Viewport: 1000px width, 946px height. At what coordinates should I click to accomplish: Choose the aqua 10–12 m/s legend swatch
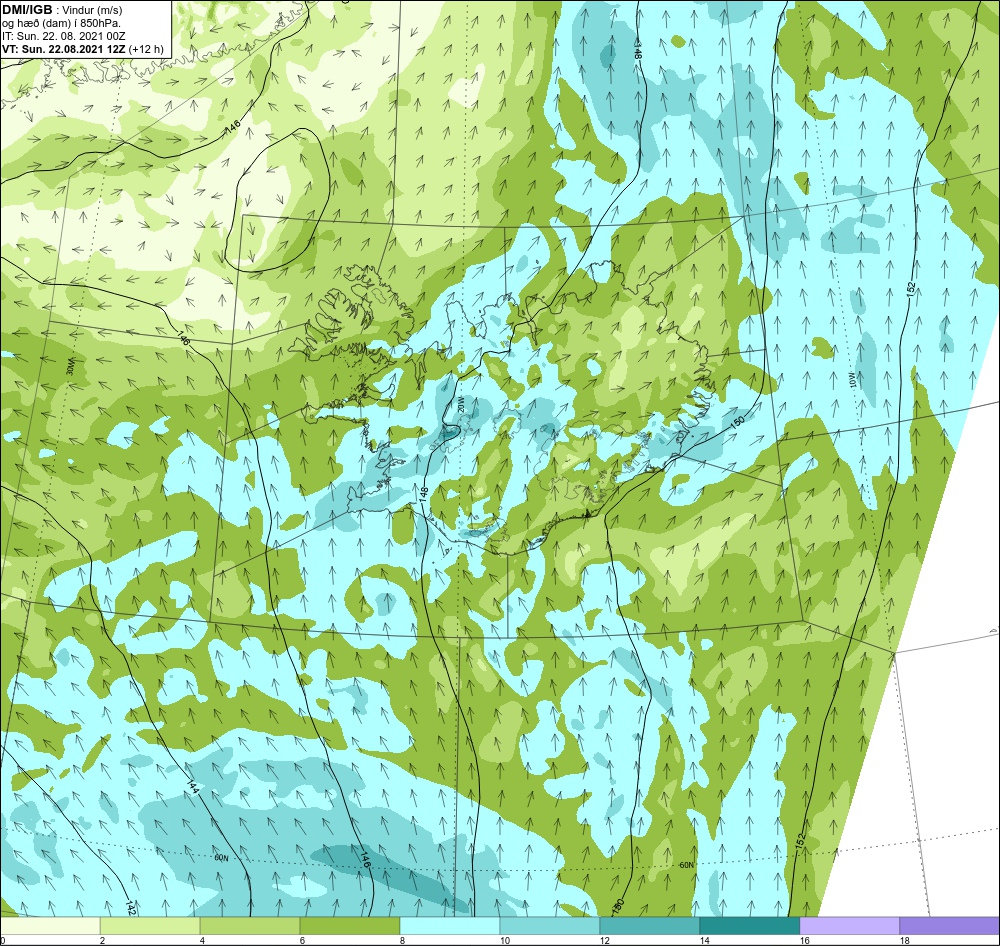550,926
